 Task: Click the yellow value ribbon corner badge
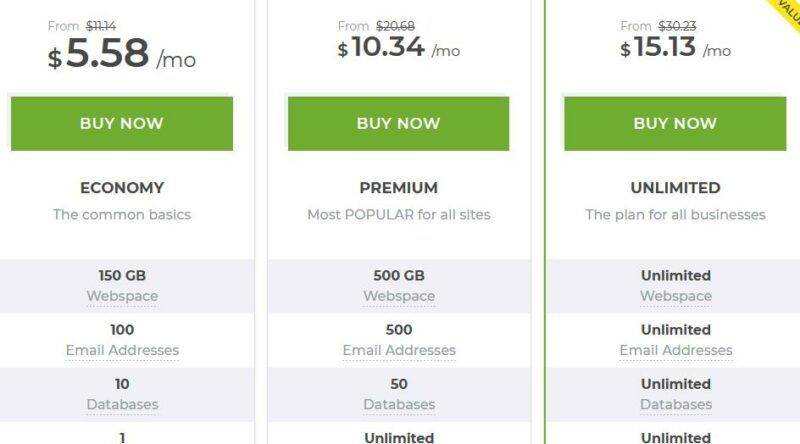788,11
